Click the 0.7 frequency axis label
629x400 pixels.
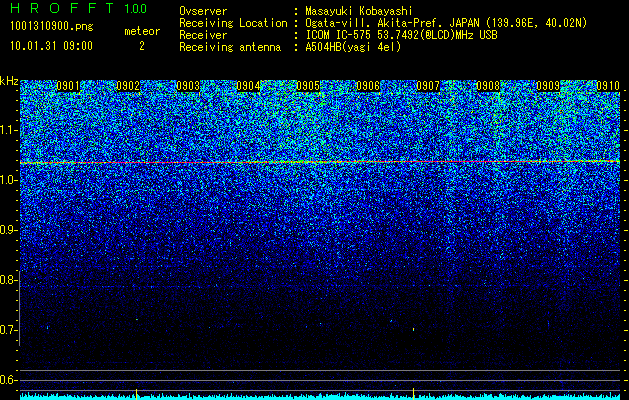[8, 330]
